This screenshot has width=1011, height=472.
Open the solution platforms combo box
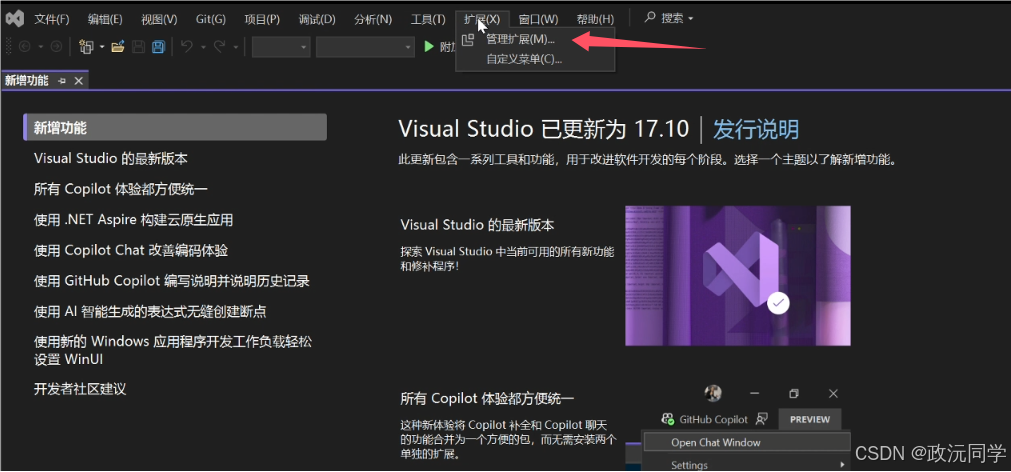coord(365,47)
